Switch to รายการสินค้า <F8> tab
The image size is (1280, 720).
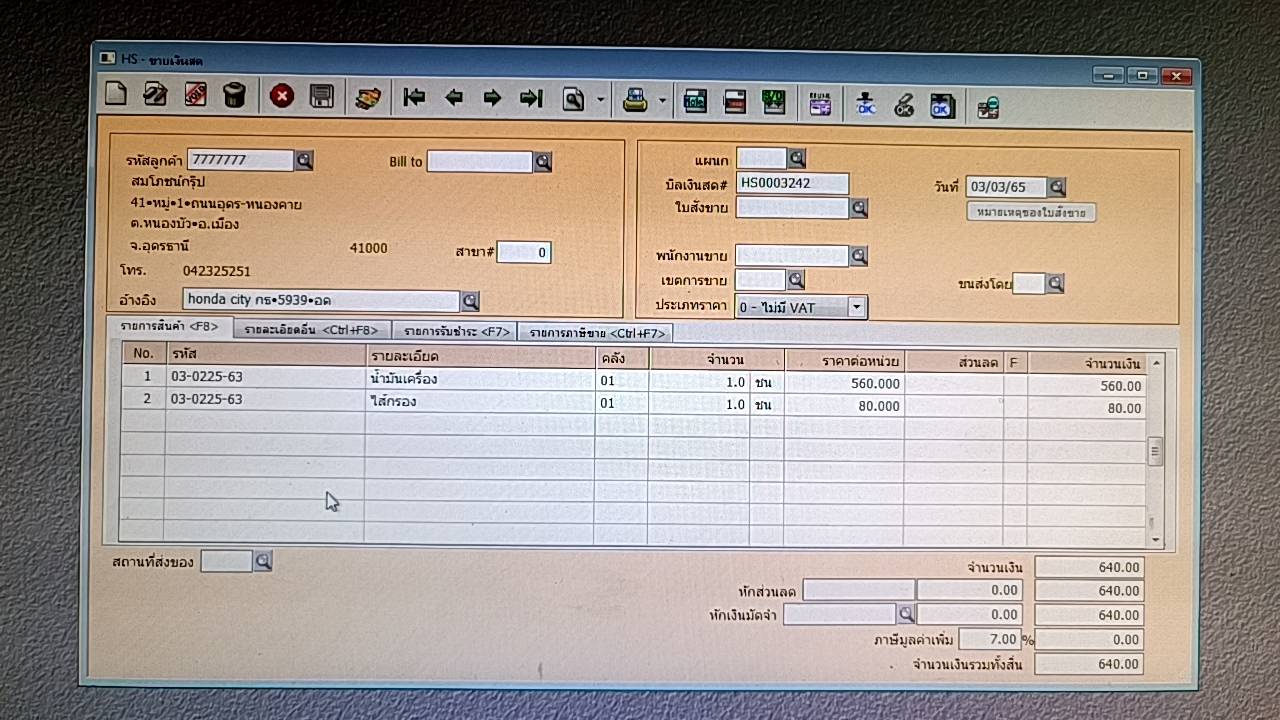click(x=170, y=326)
